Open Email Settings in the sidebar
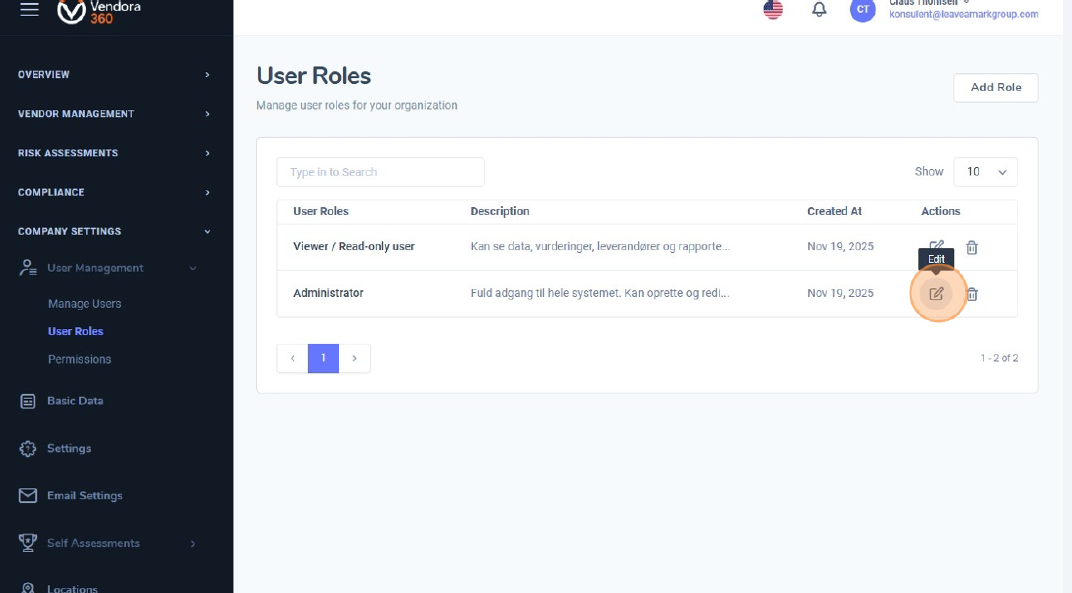The height and width of the screenshot is (593, 1072). click(x=84, y=496)
